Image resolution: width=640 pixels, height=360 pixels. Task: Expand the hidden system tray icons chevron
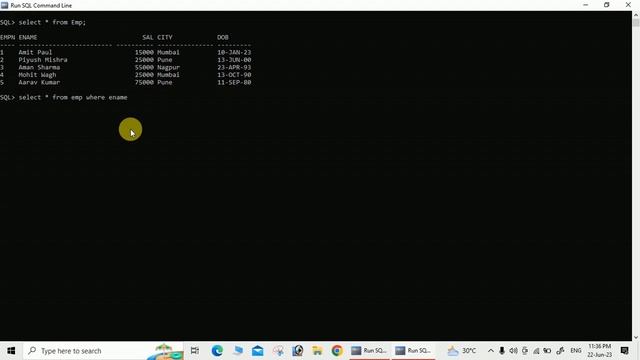pos(491,351)
